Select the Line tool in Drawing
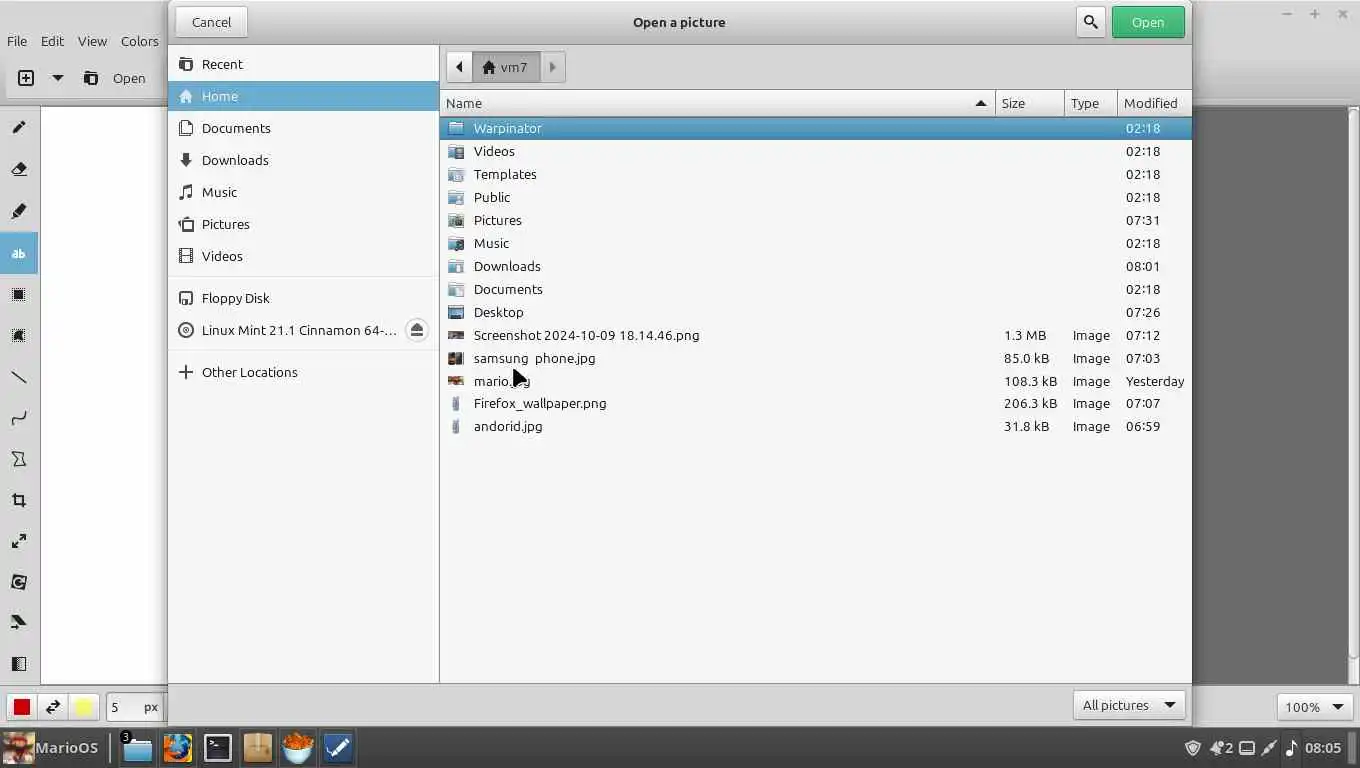Screen dimensions: 1360x768 tap(19, 377)
